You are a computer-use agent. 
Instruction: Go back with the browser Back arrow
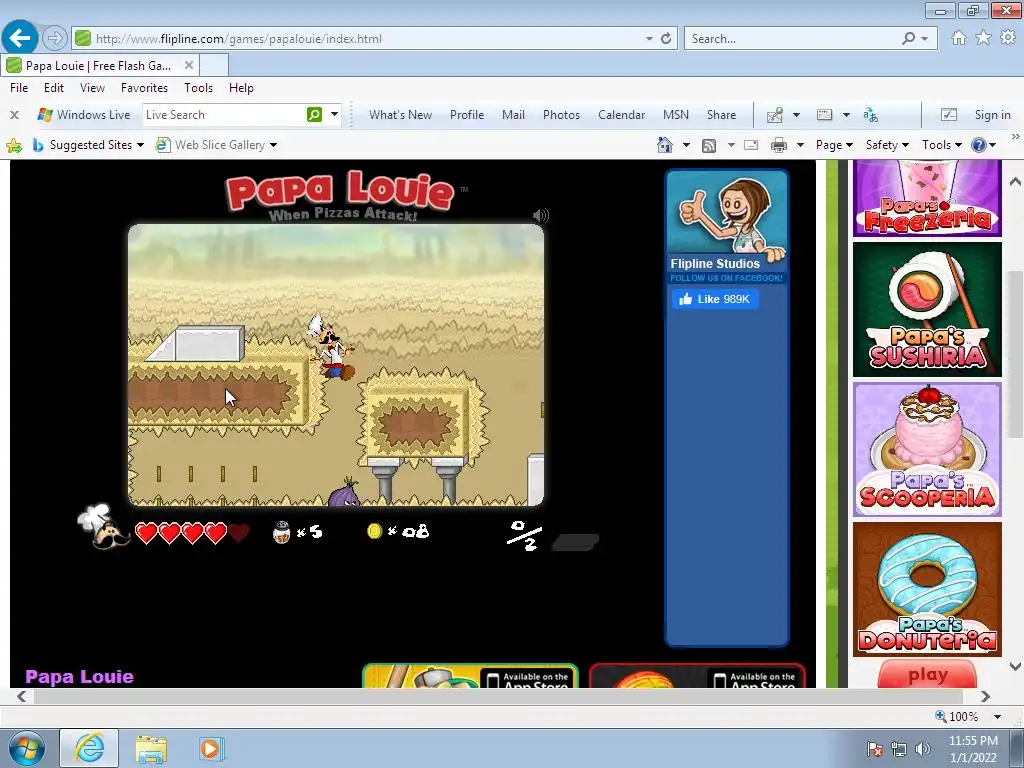[x=20, y=38]
